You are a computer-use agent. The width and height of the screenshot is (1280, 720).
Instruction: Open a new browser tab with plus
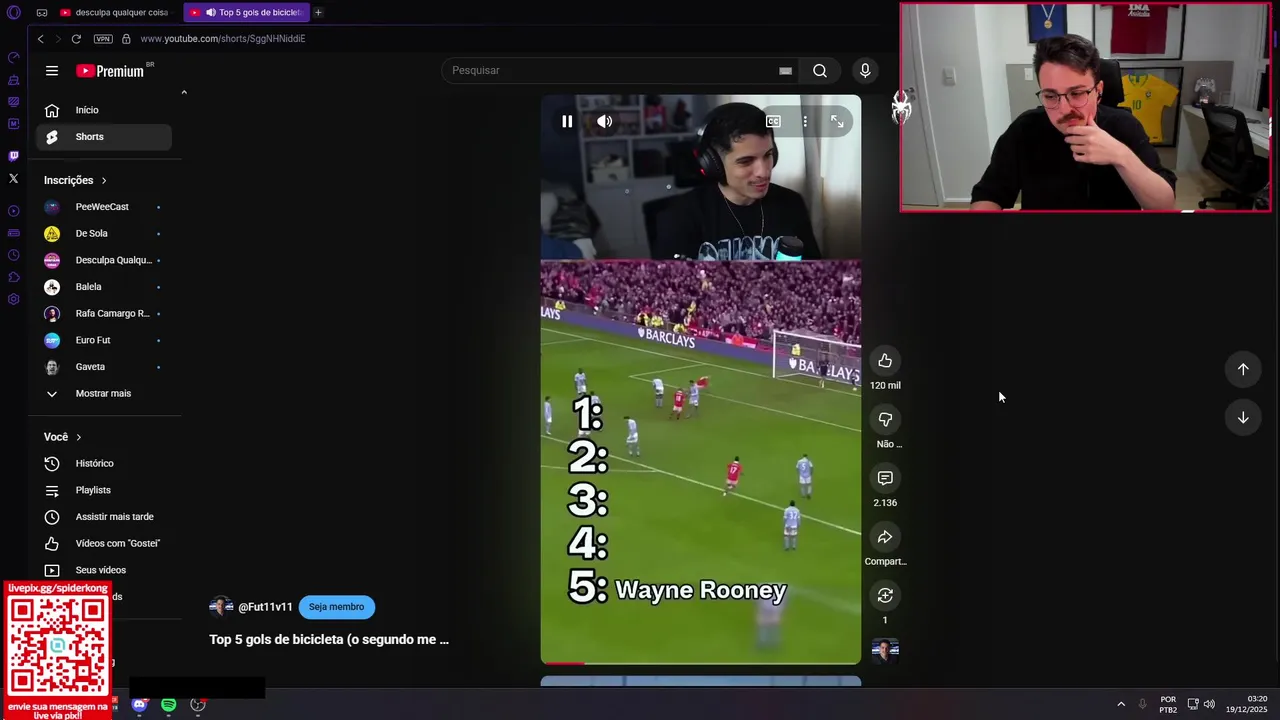[318, 13]
